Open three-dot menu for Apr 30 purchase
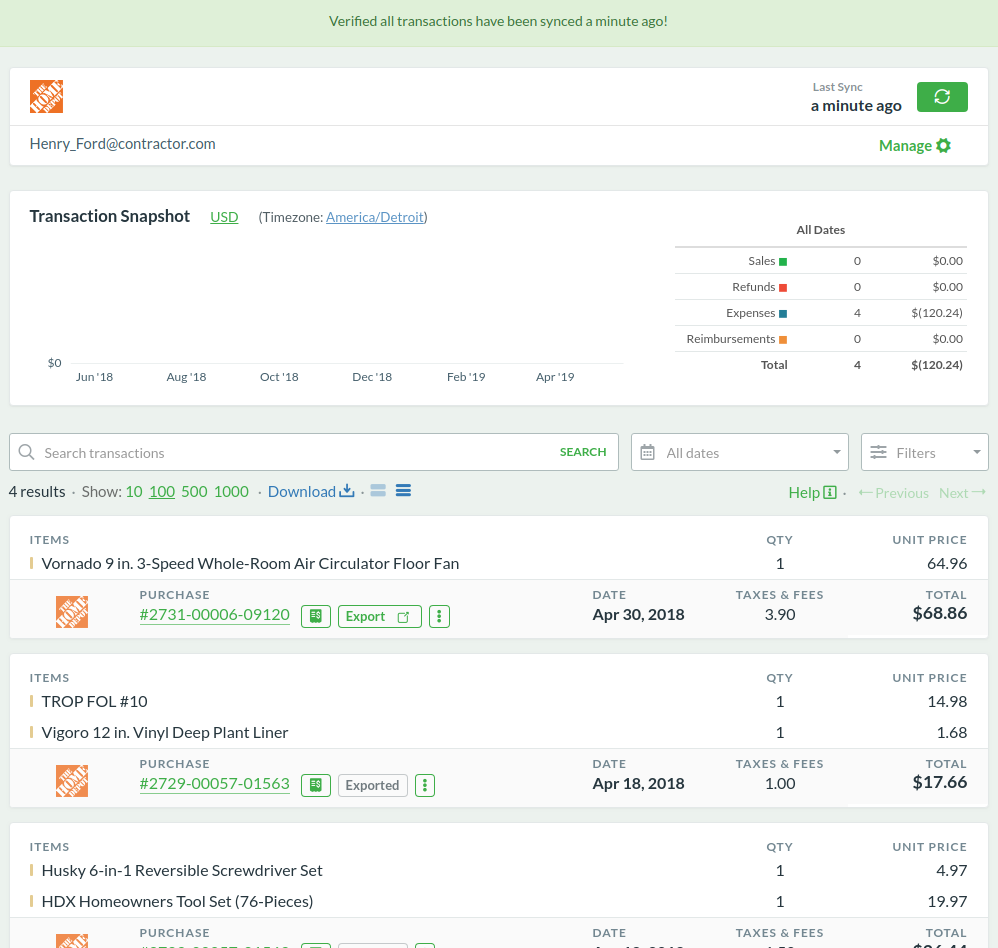The image size is (998, 948). click(439, 616)
